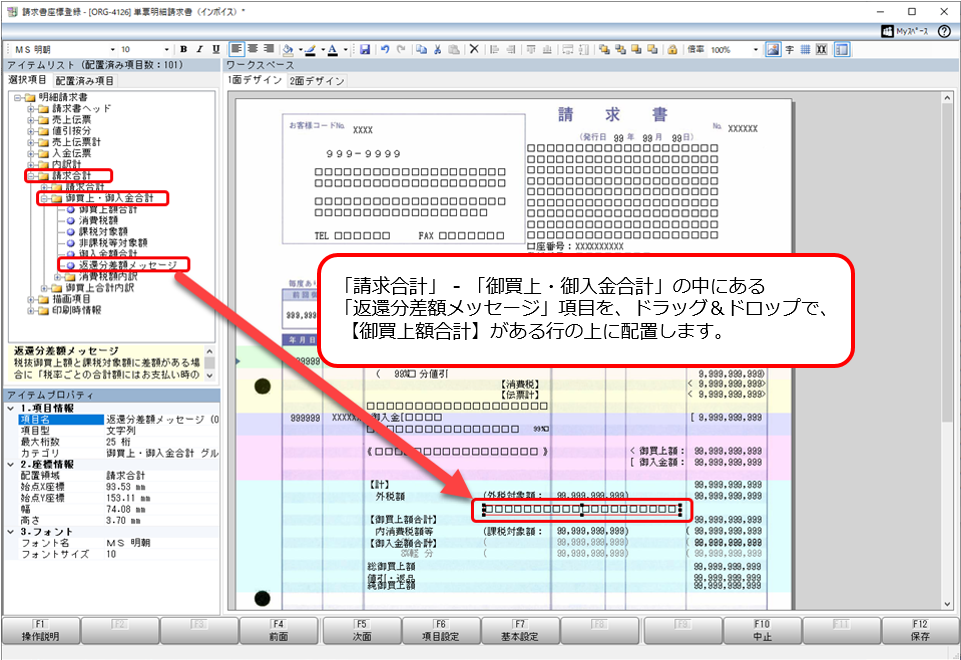961x660 pixels.
Task: Select the 項目名 property row
Action: pos(118,420)
